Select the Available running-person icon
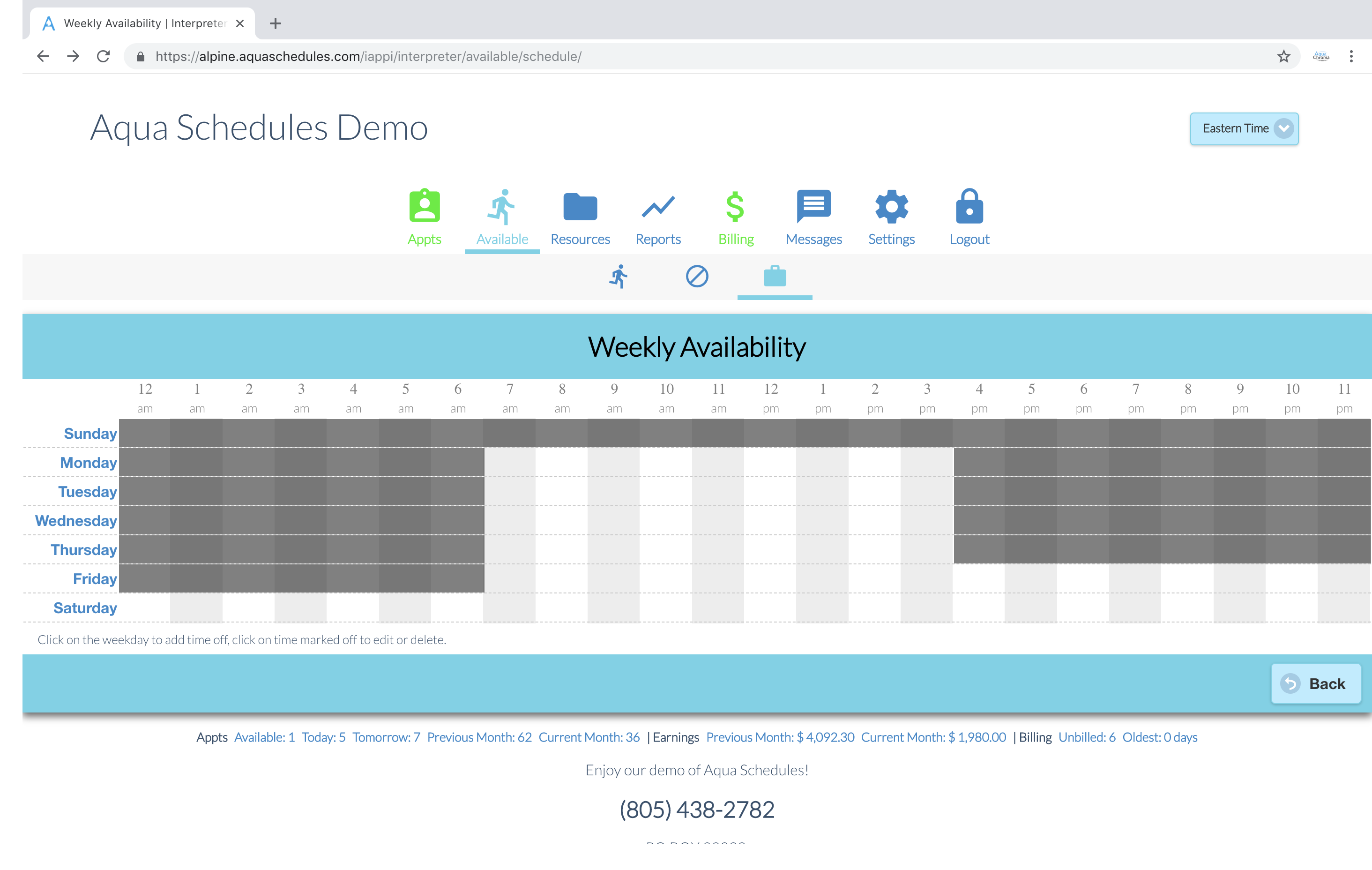 [501, 206]
